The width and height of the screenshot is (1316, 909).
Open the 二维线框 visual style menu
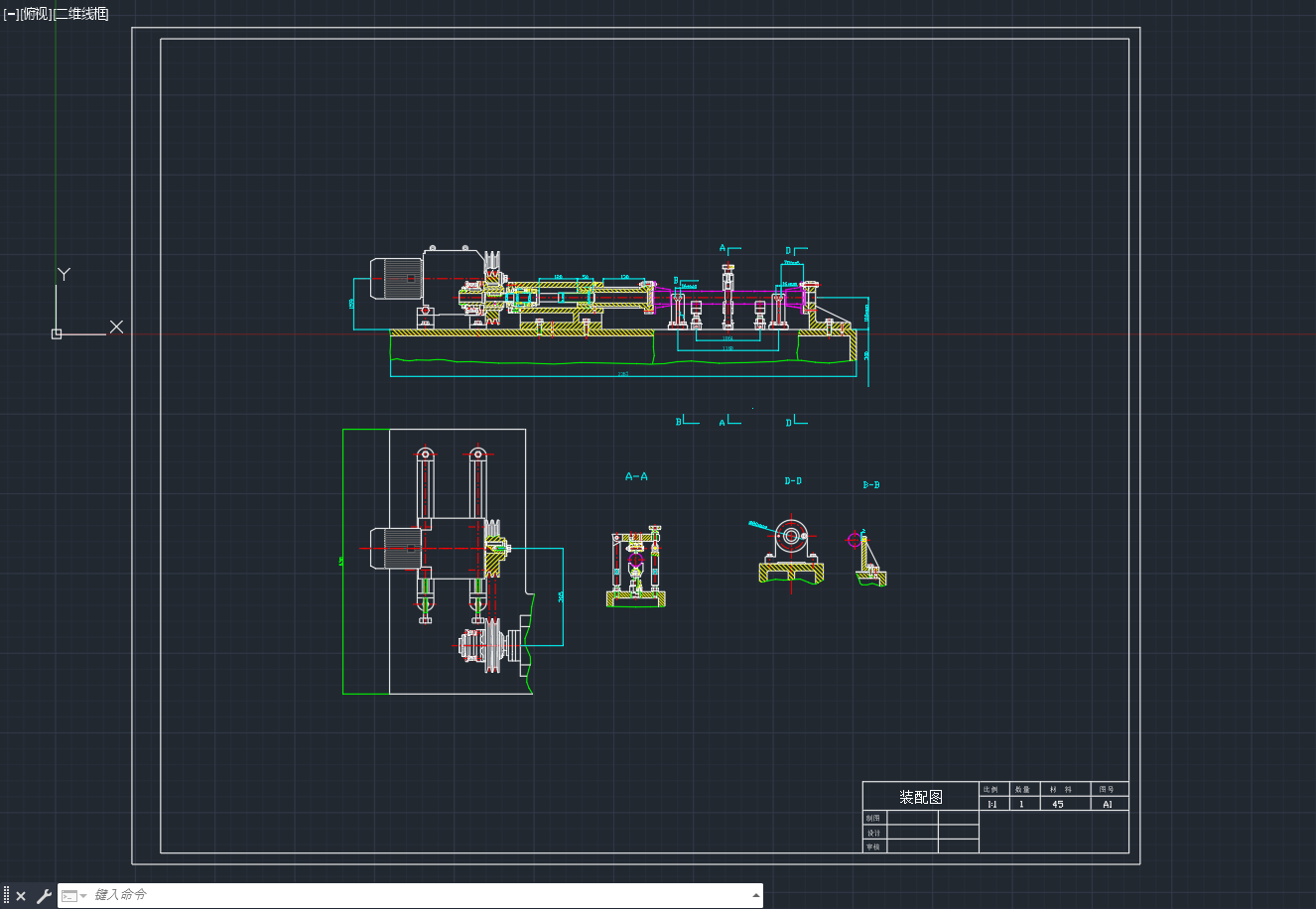point(81,14)
